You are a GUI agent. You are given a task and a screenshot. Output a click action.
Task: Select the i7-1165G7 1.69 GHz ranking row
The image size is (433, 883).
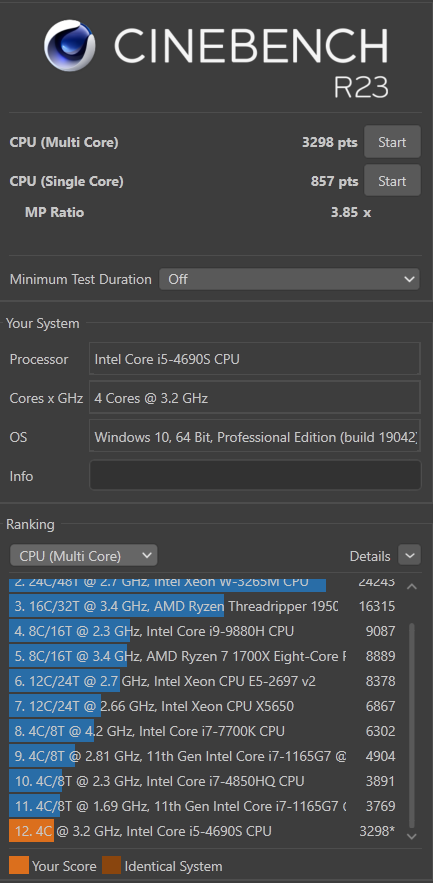pos(203,805)
